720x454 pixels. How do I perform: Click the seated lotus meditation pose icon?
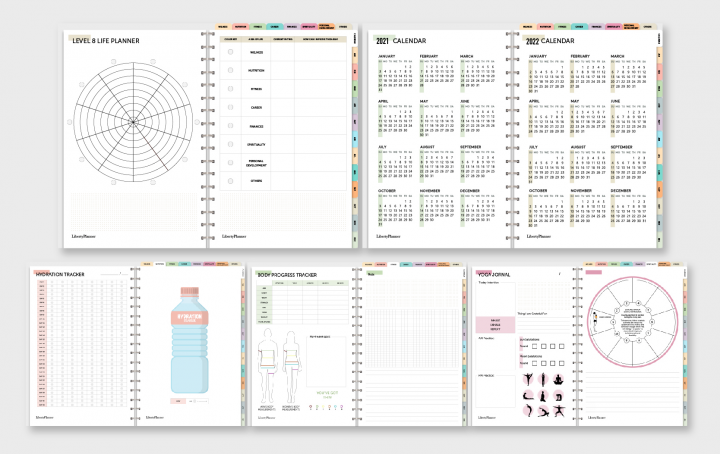(x=558, y=380)
